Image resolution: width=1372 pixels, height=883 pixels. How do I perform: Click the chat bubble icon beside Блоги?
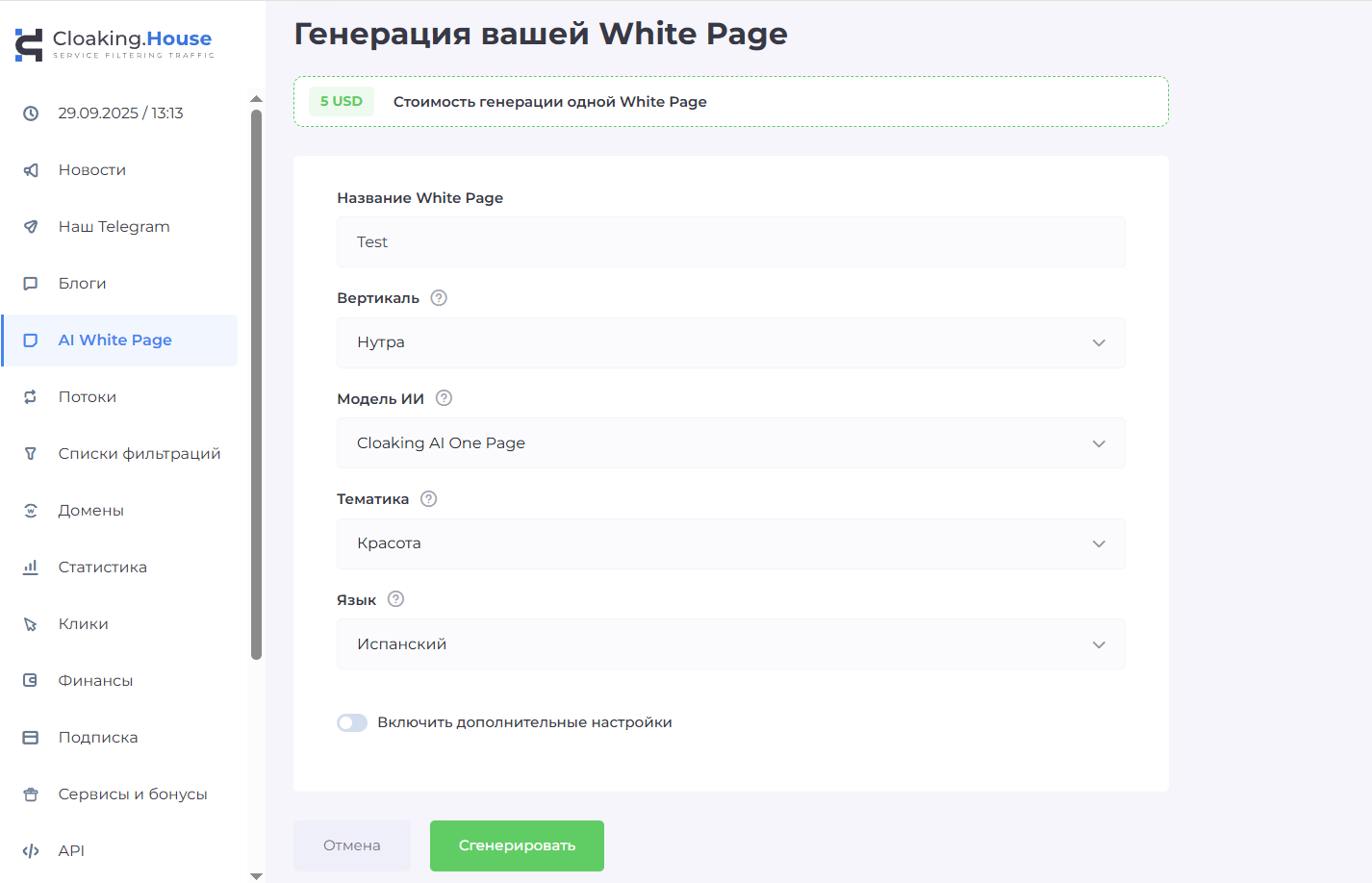31,284
